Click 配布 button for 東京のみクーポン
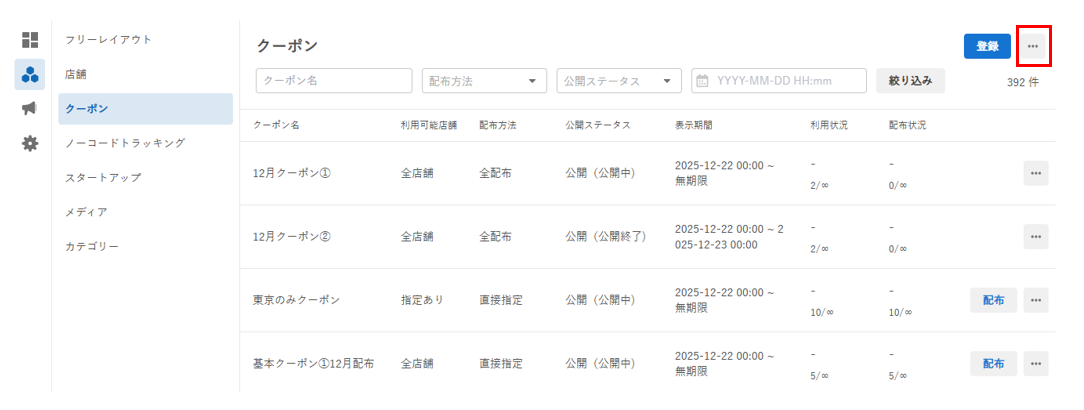The width and height of the screenshot is (1084, 410). coord(993,300)
